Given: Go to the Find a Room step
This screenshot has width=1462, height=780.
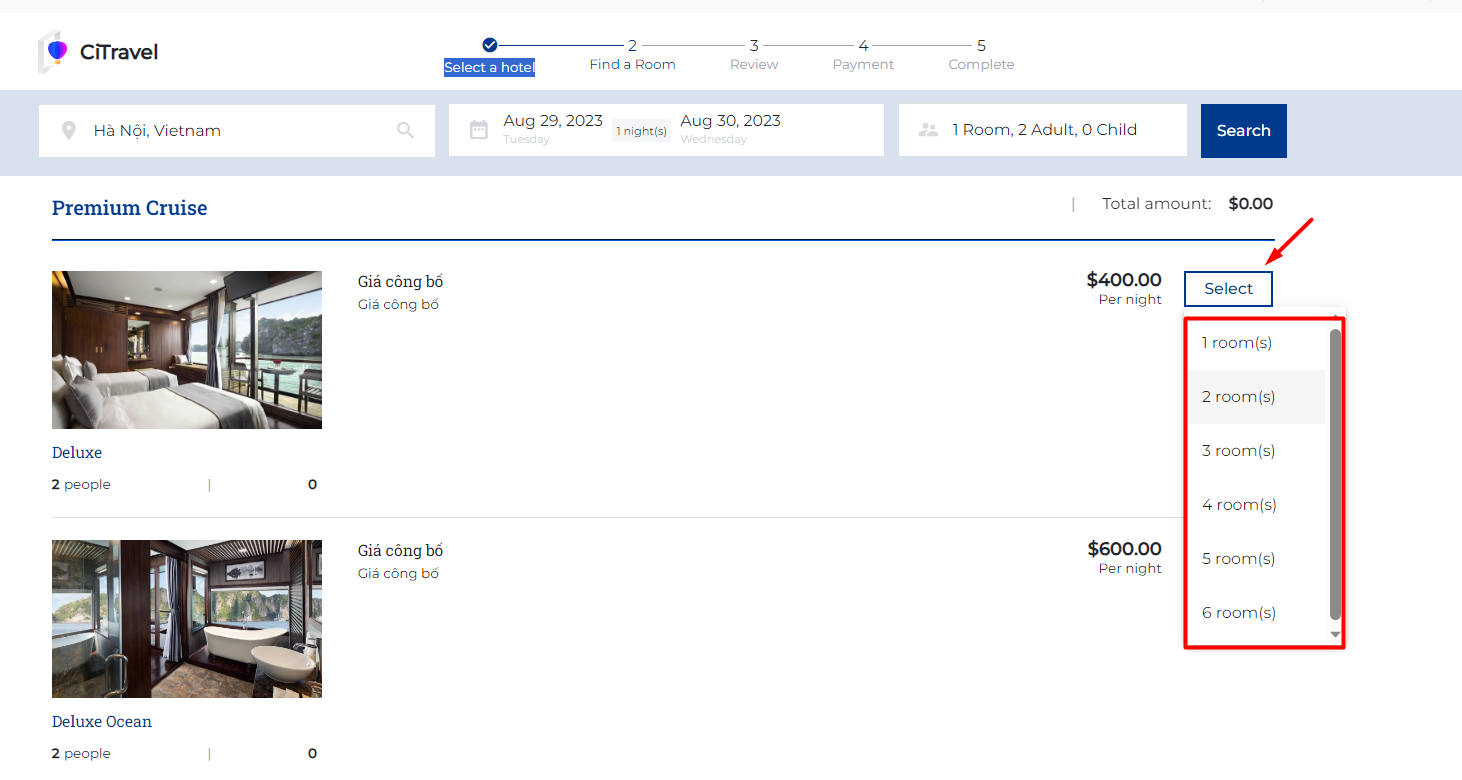Looking at the screenshot, I should 632,64.
